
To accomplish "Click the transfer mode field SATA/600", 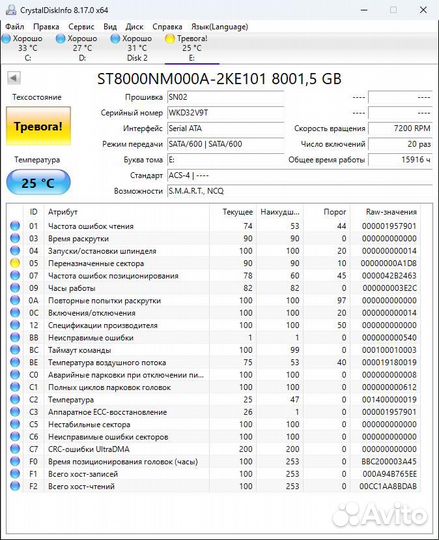I will point(225,144).
